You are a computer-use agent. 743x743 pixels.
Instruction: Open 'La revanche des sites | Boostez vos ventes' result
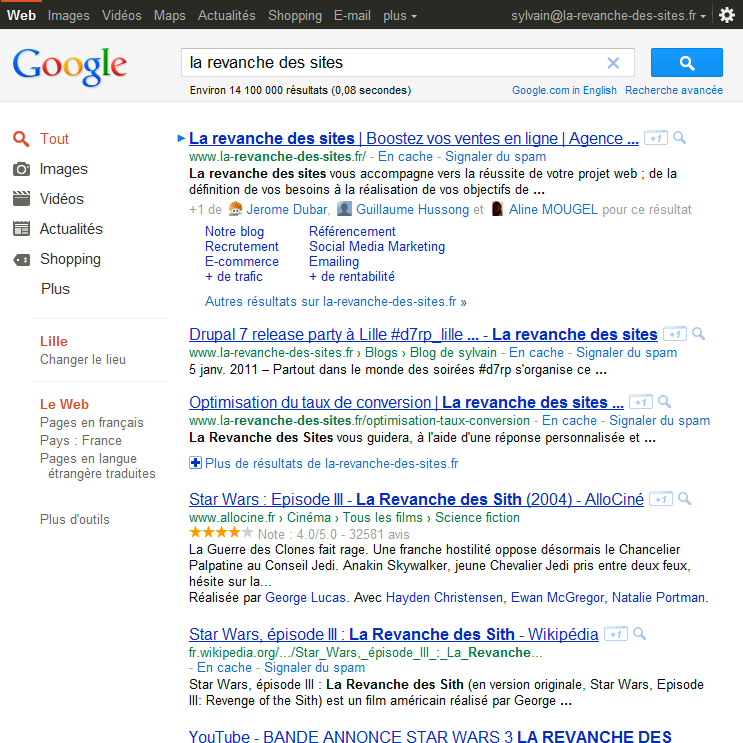point(414,138)
